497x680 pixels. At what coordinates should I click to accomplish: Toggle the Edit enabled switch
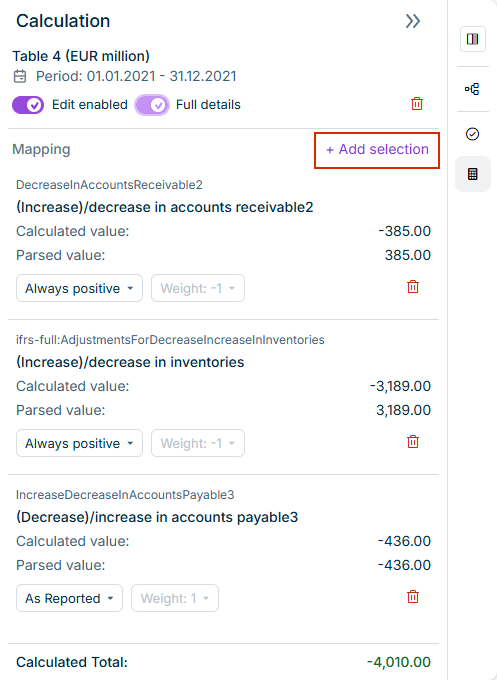tap(28, 105)
